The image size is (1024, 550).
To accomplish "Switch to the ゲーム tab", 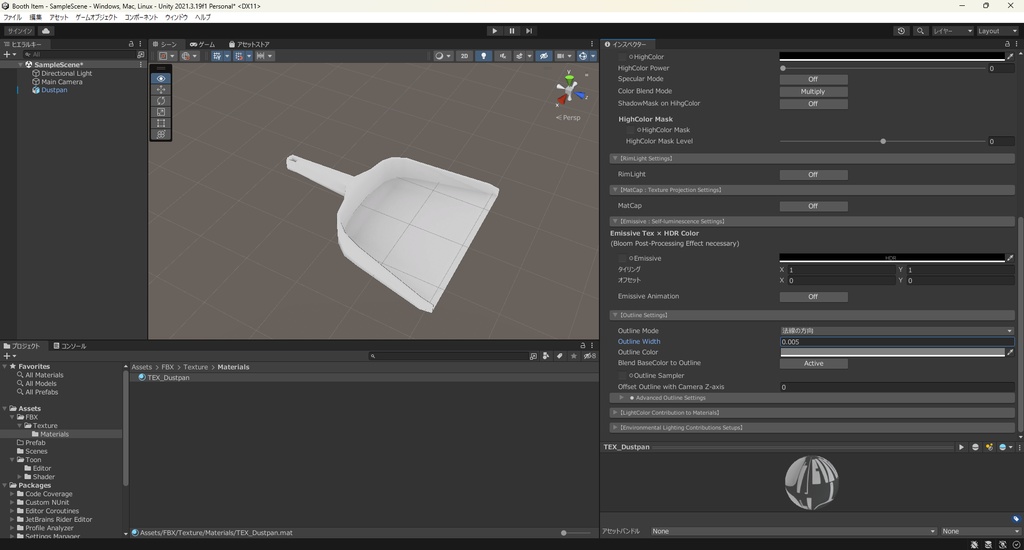I will point(202,44).
